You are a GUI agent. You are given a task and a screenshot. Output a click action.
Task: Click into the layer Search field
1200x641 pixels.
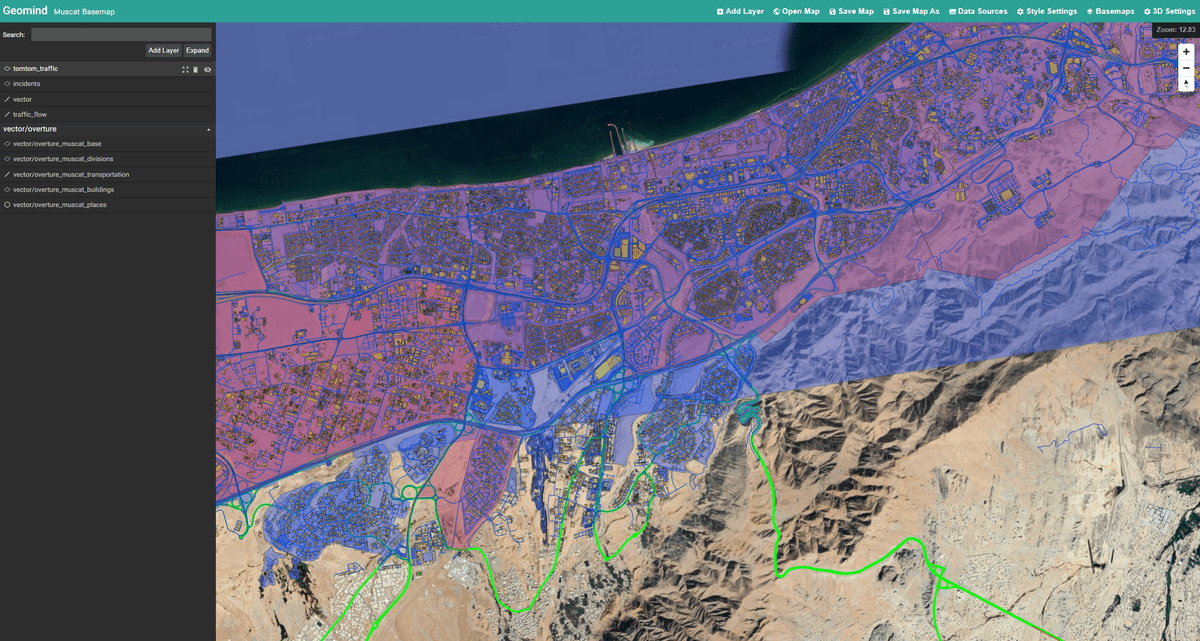click(x=120, y=34)
